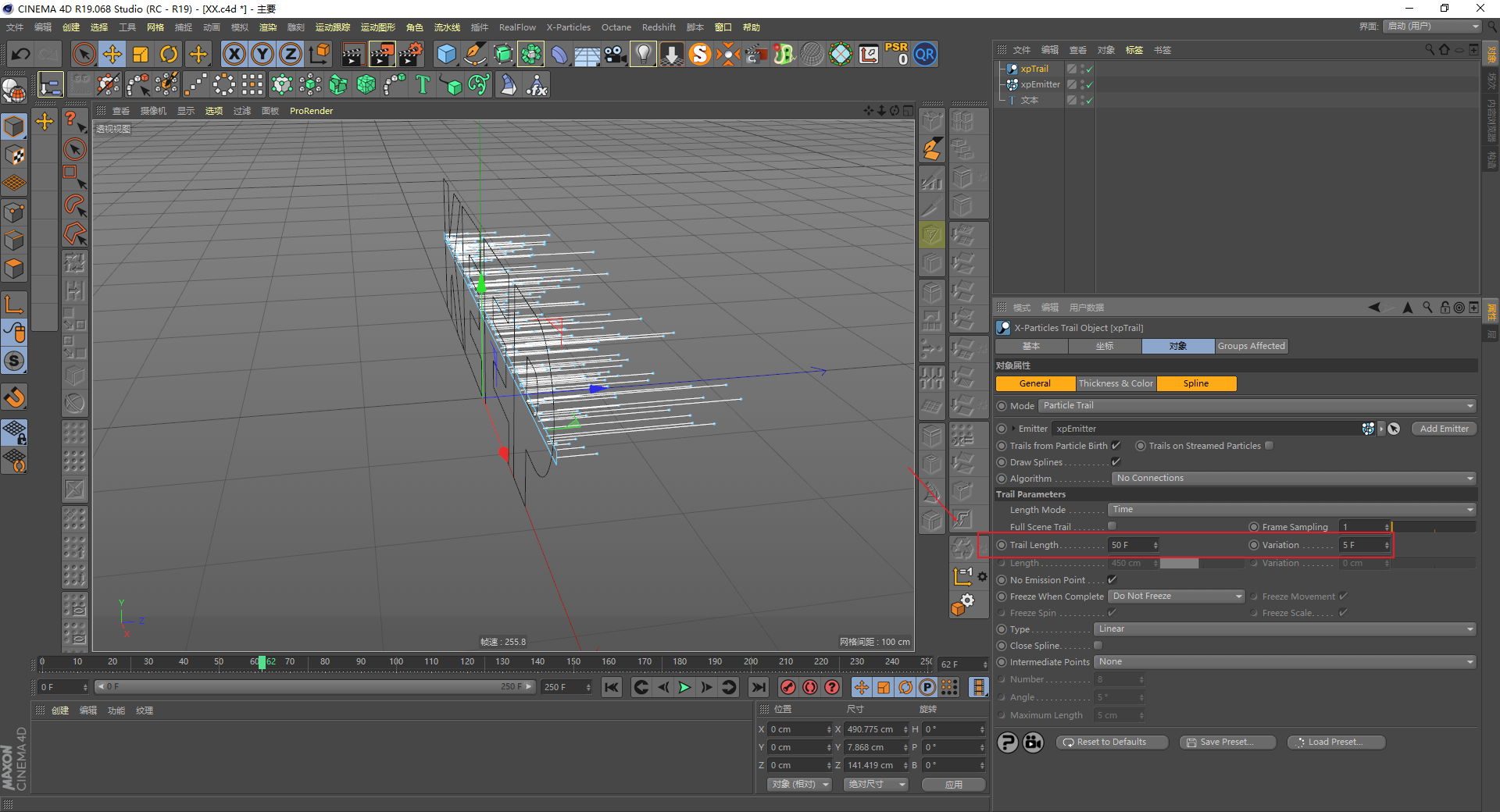Switch to Thickness & Color tab

[x=1116, y=383]
